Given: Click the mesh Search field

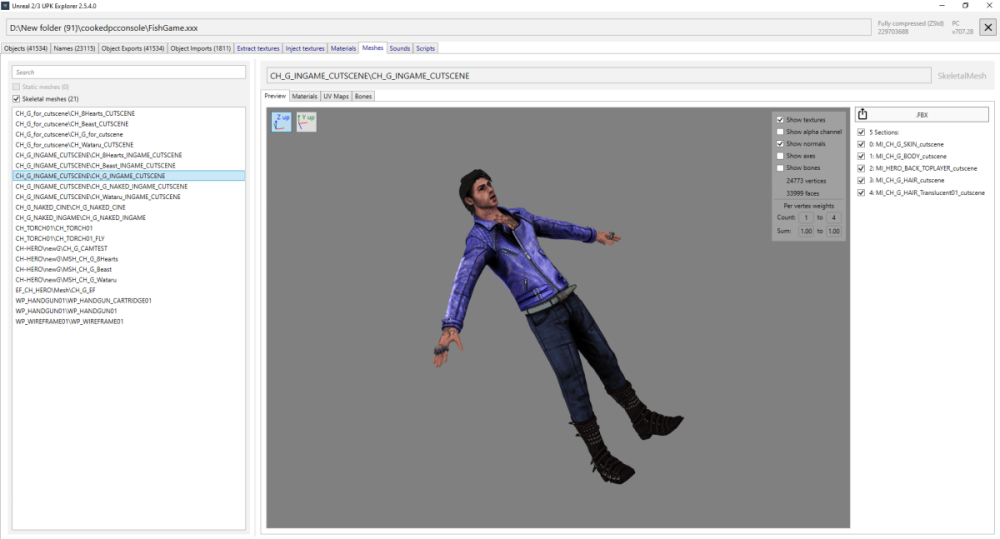Looking at the screenshot, I should (128, 72).
